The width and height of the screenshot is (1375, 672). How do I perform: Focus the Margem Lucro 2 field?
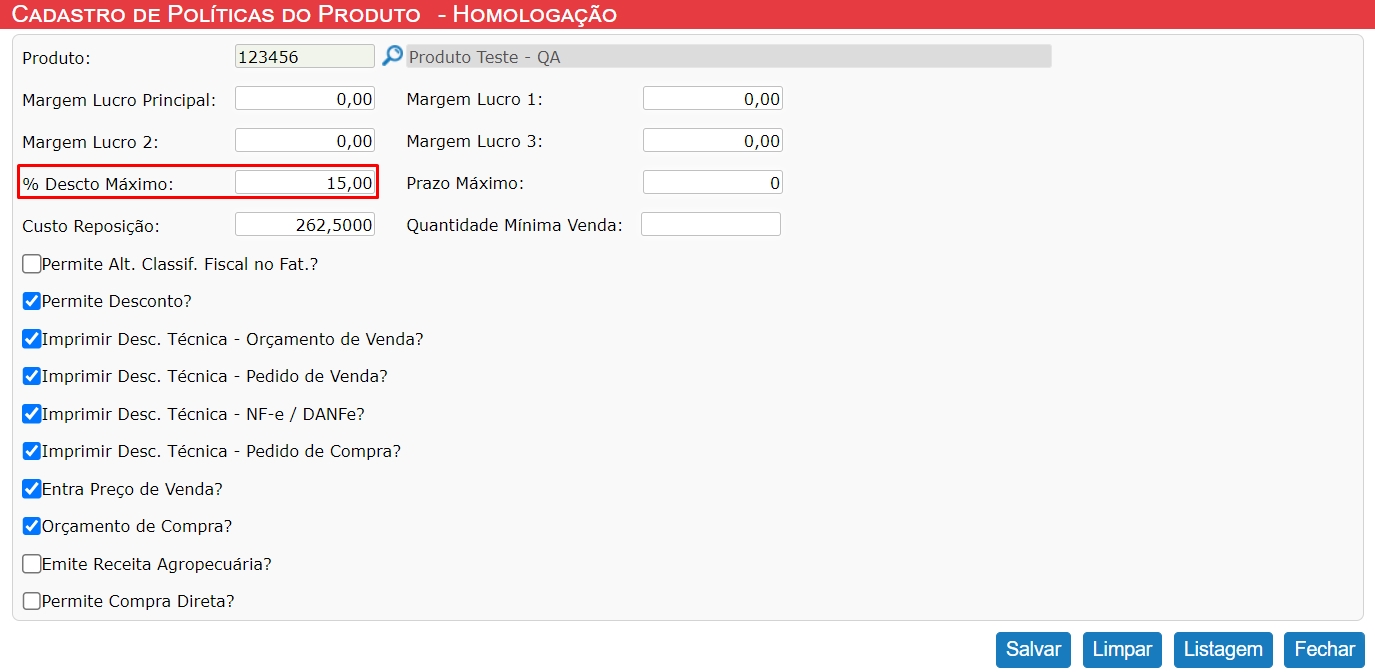point(305,141)
